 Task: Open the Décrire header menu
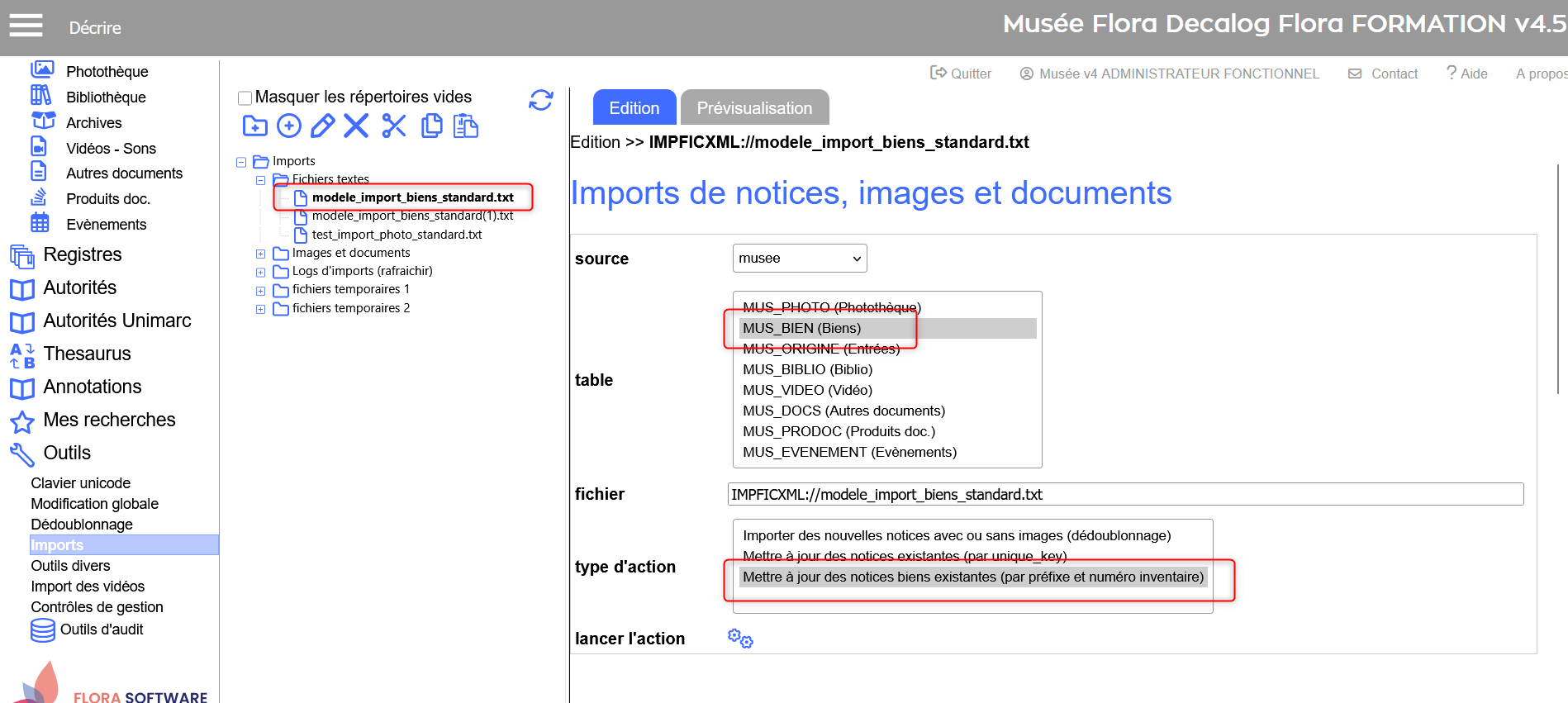95,27
